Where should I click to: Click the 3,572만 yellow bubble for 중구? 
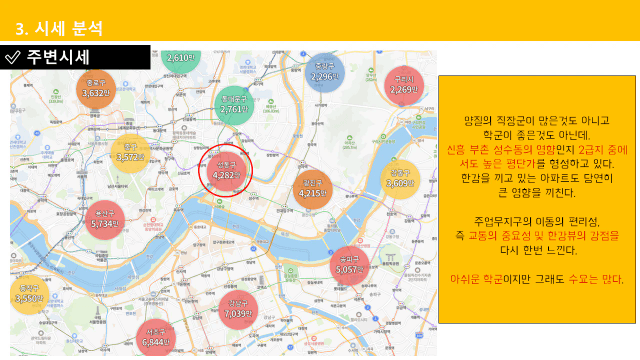pos(131,153)
